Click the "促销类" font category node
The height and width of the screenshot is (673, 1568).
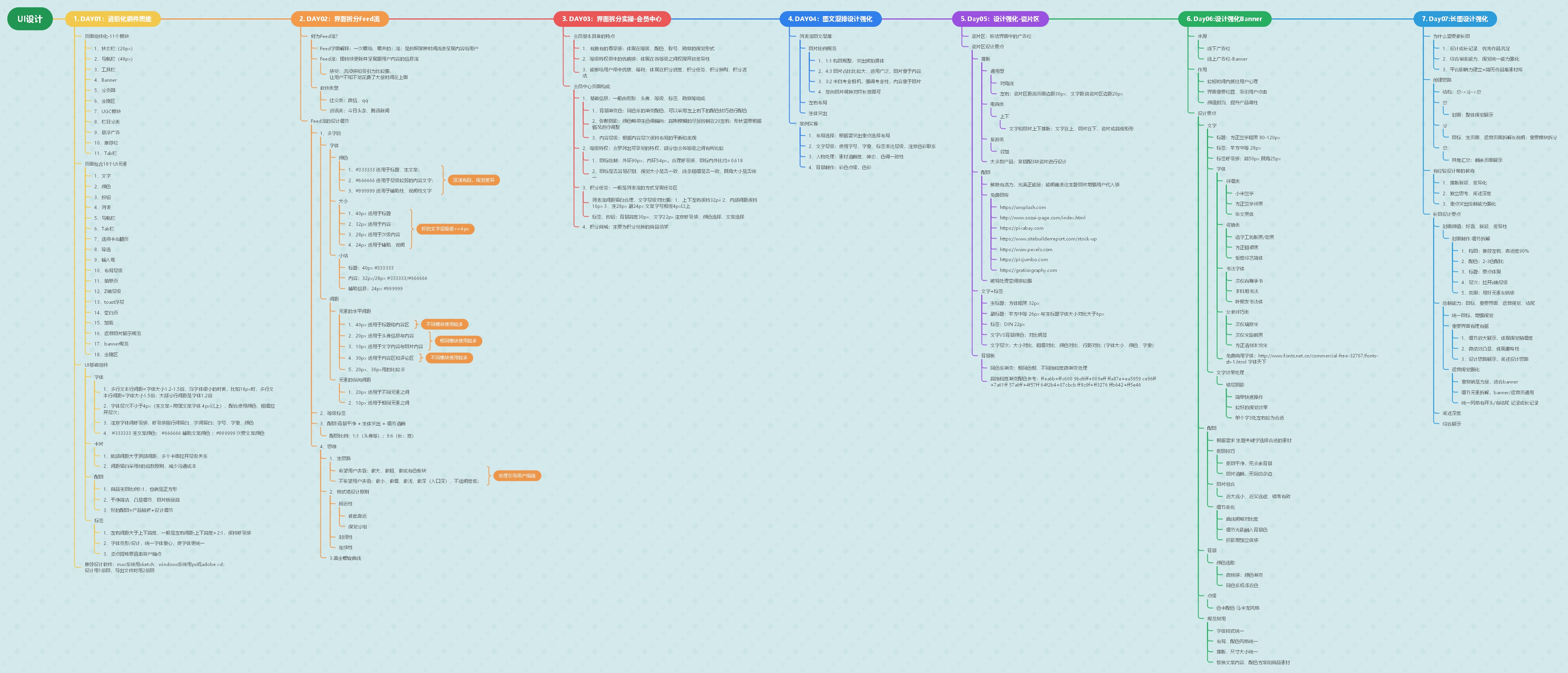[x=1232, y=225]
